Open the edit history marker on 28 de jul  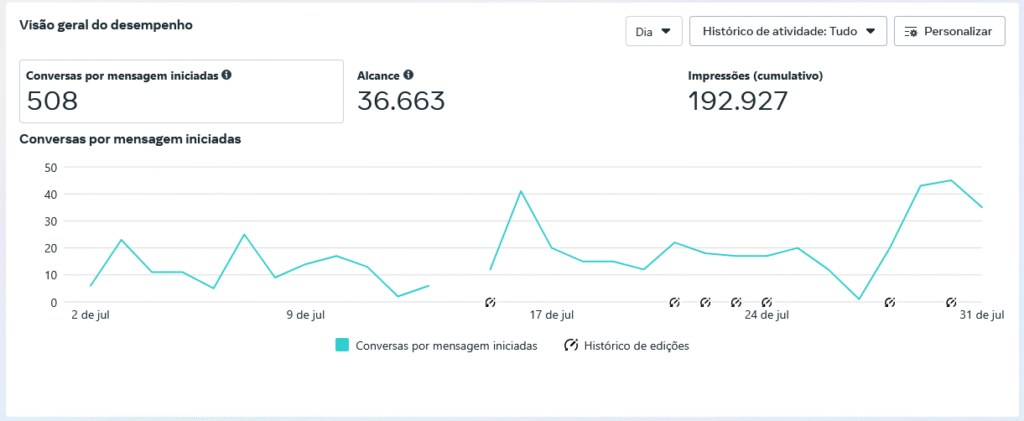click(889, 302)
